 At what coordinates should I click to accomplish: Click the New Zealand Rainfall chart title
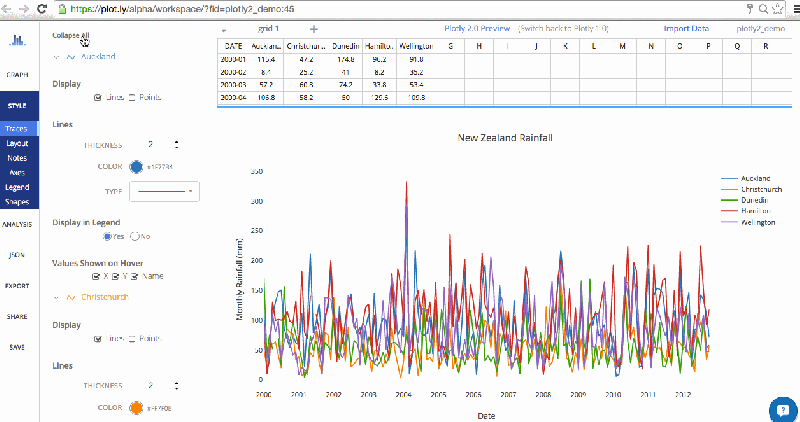tap(505, 137)
